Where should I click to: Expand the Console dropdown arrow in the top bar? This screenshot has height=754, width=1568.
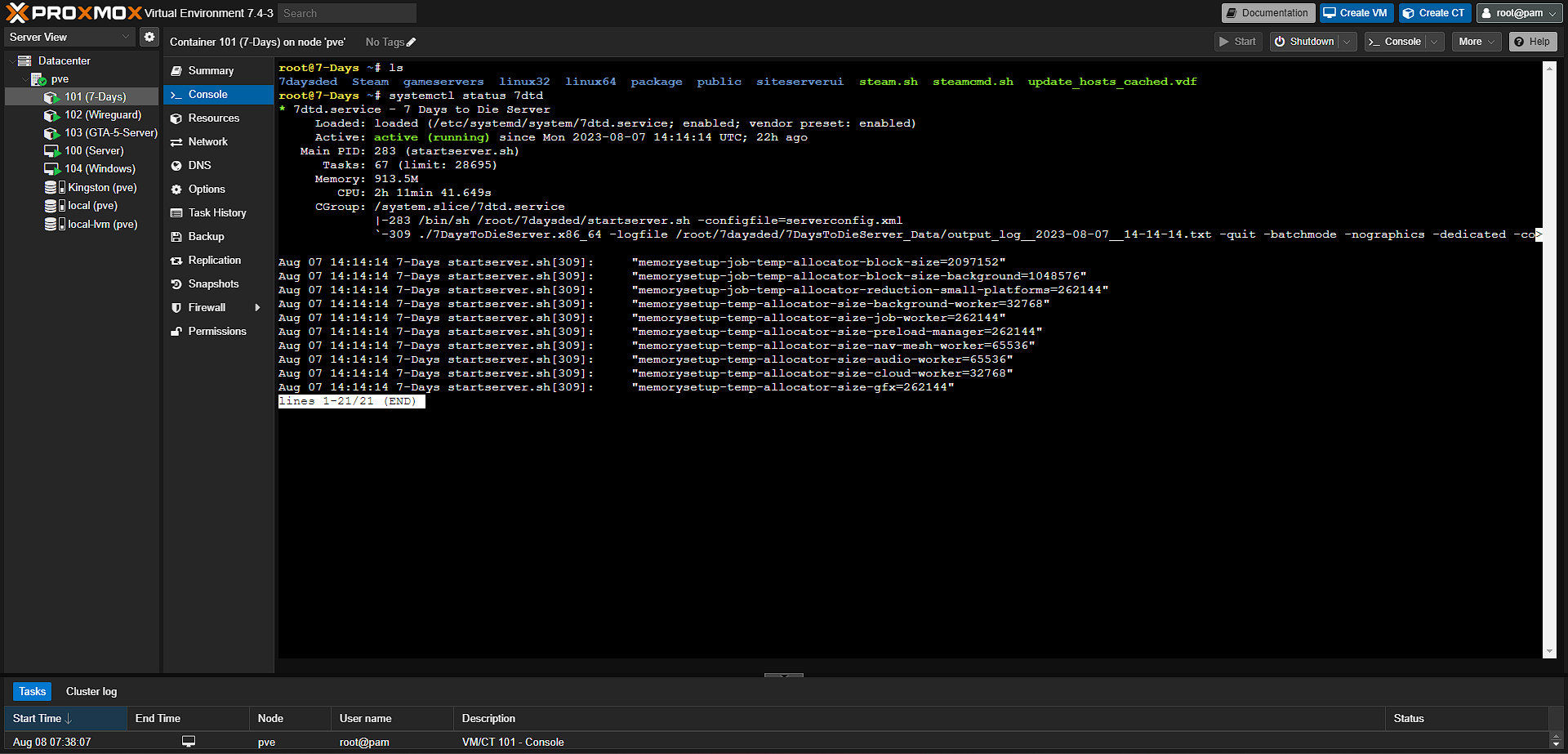point(1434,42)
